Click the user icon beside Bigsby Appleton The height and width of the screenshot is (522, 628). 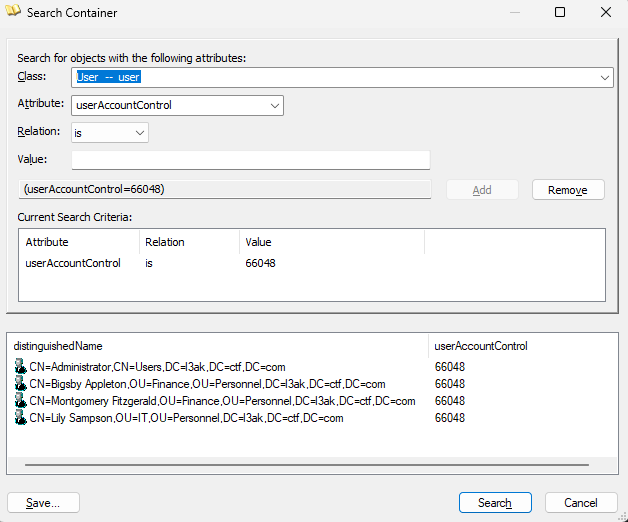coord(20,384)
